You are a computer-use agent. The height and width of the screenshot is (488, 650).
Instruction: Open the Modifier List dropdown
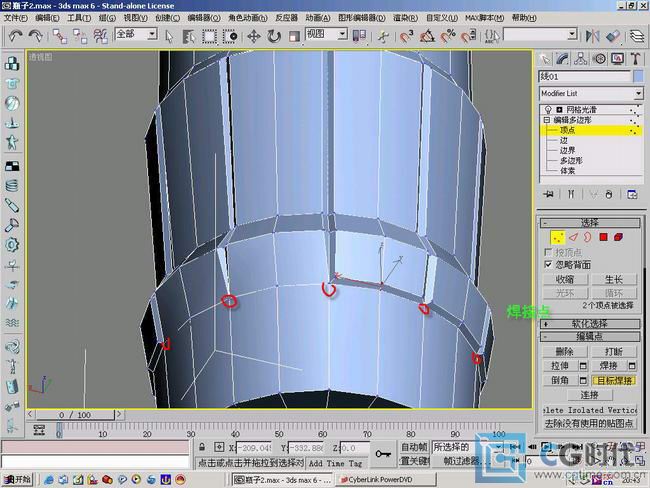click(x=638, y=94)
